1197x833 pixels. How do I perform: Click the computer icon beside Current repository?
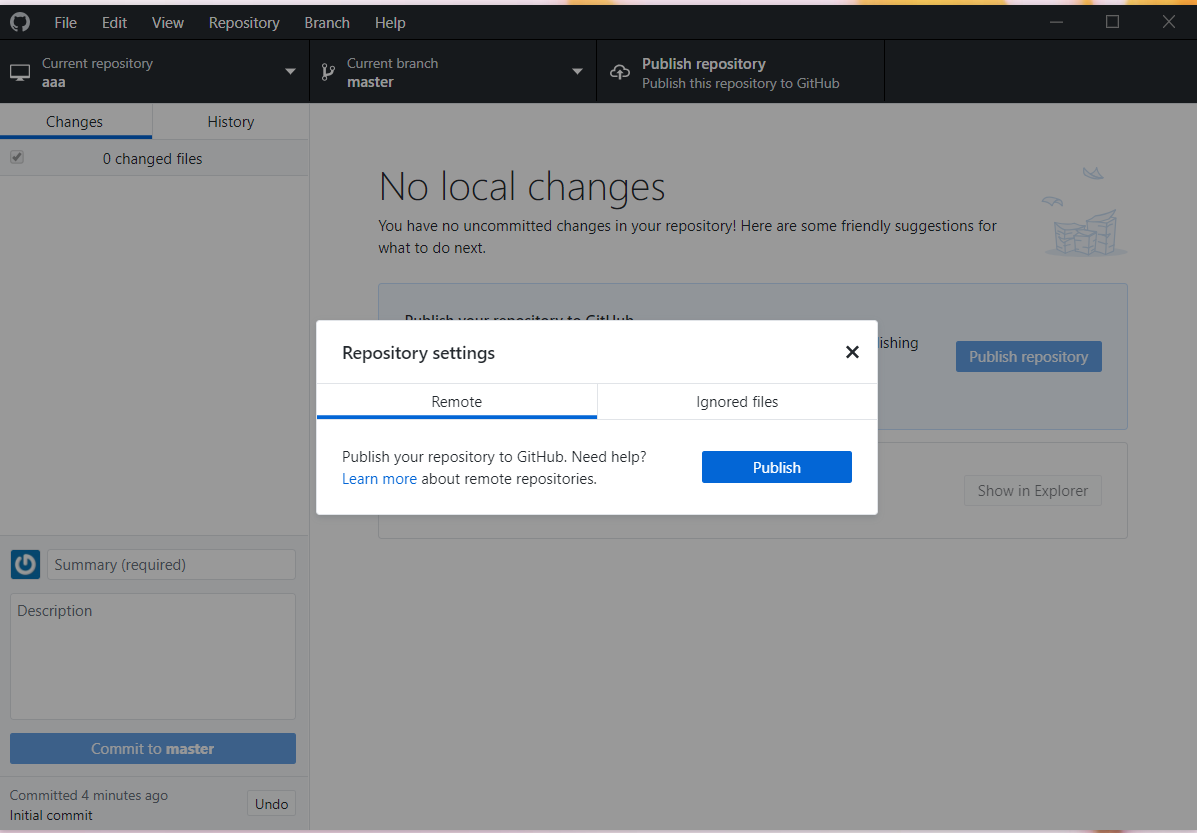pos(20,73)
